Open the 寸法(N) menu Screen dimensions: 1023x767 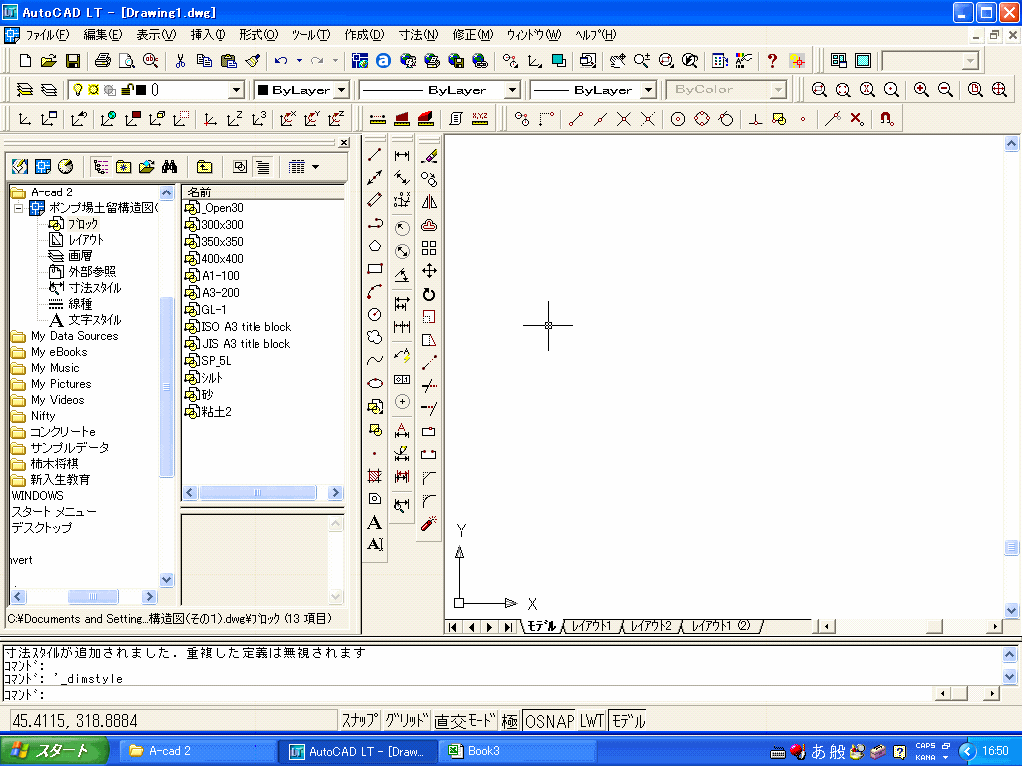[418, 35]
